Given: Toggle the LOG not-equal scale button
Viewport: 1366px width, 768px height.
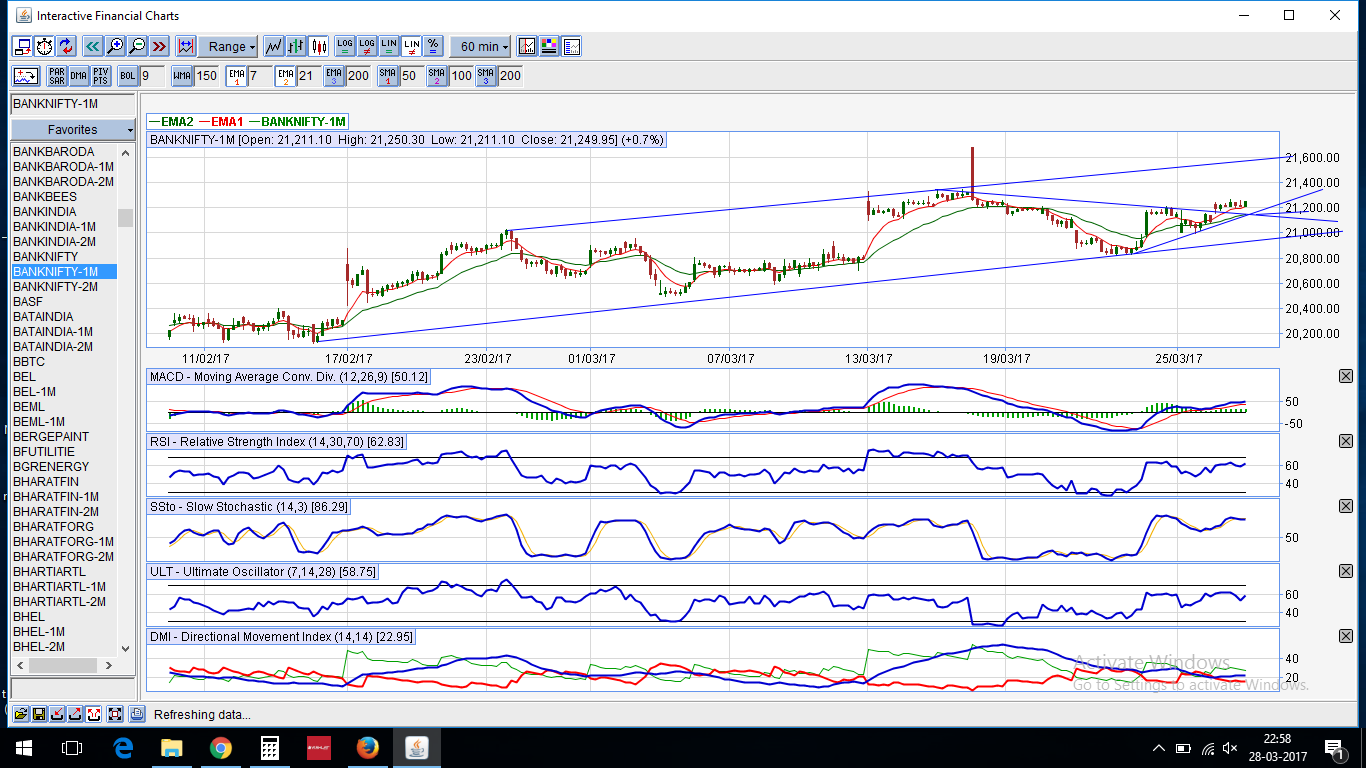Looking at the screenshot, I should pos(367,46).
